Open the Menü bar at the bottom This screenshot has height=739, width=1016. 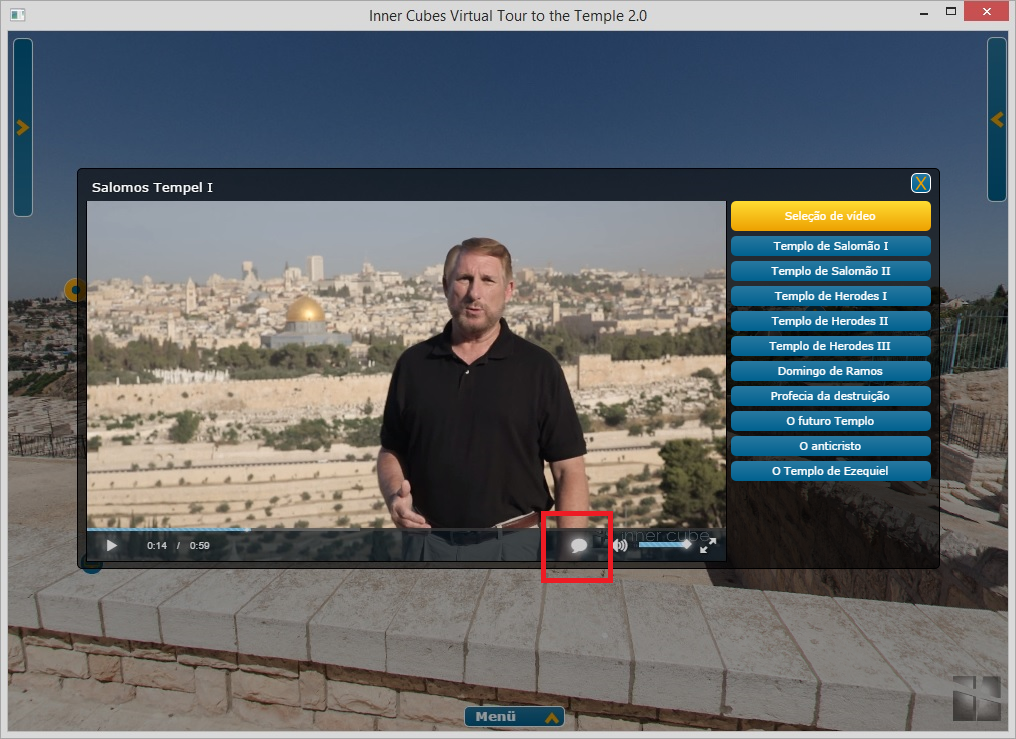tap(514, 716)
